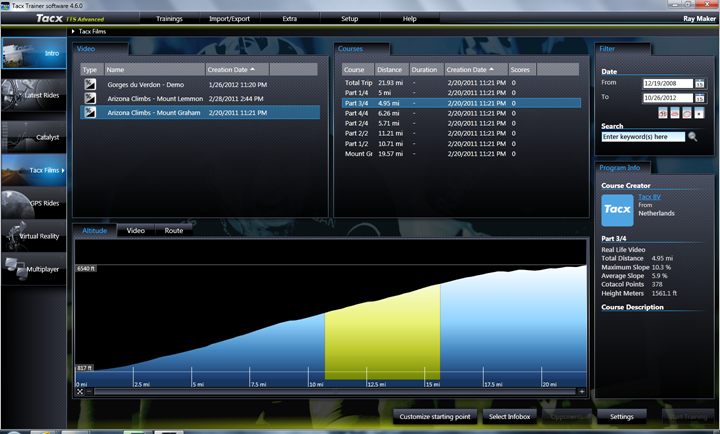Image resolution: width=720 pixels, height=434 pixels.
Task: Sort courses by the Distance column
Action: click(391, 69)
